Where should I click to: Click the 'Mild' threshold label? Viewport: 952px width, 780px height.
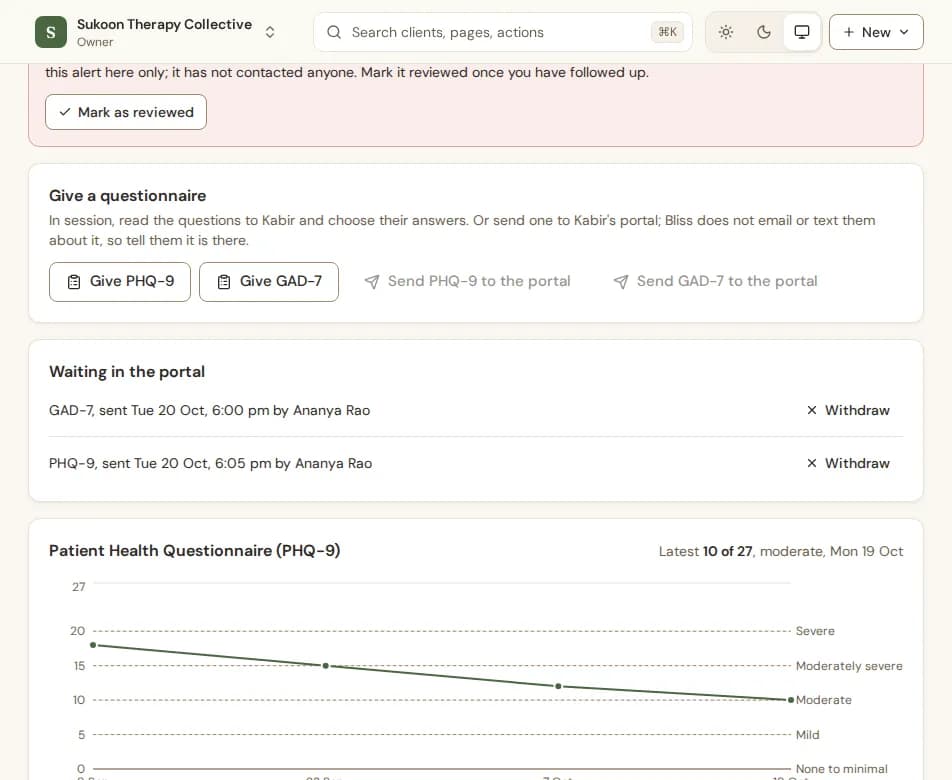[808, 734]
